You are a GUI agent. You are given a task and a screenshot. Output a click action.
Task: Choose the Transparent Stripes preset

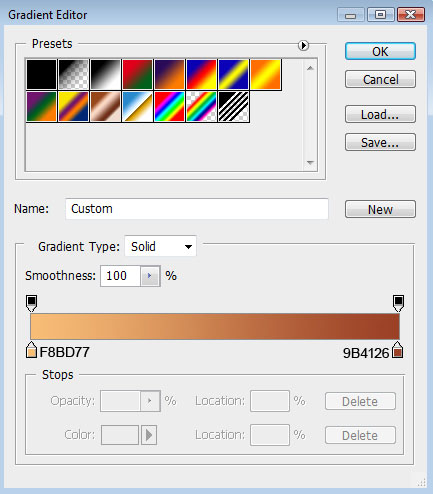point(233,107)
